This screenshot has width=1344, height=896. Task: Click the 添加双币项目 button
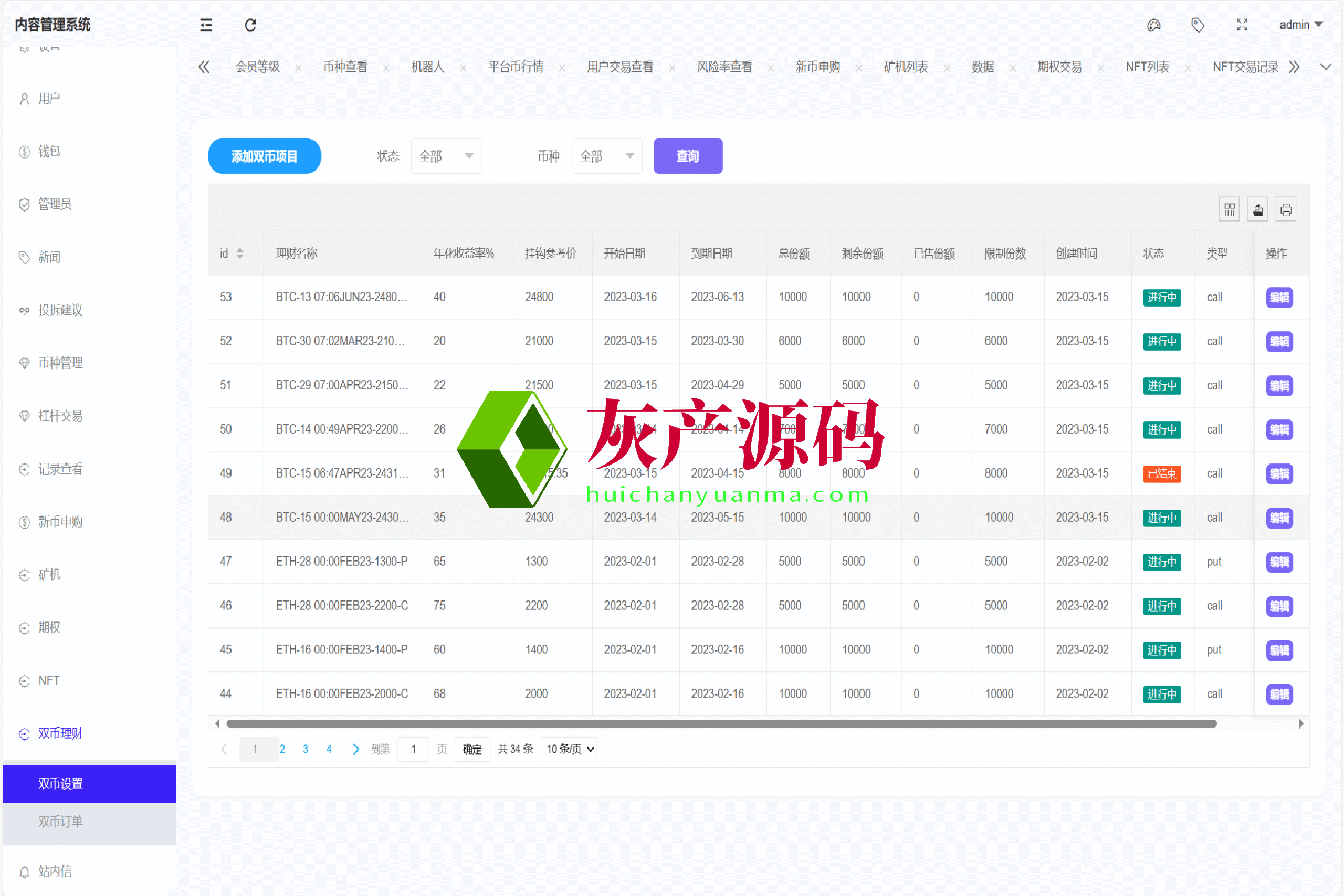tap(264, 156)
